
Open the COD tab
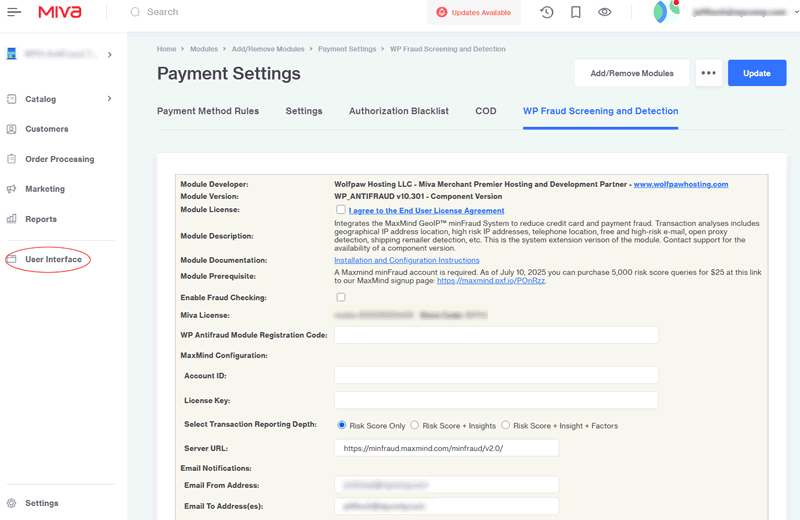coord(486,111)
